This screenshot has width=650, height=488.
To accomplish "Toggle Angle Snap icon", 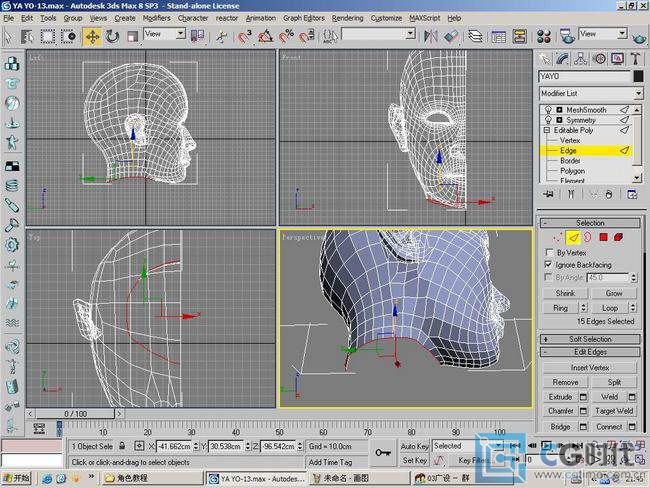I will 265,36.
